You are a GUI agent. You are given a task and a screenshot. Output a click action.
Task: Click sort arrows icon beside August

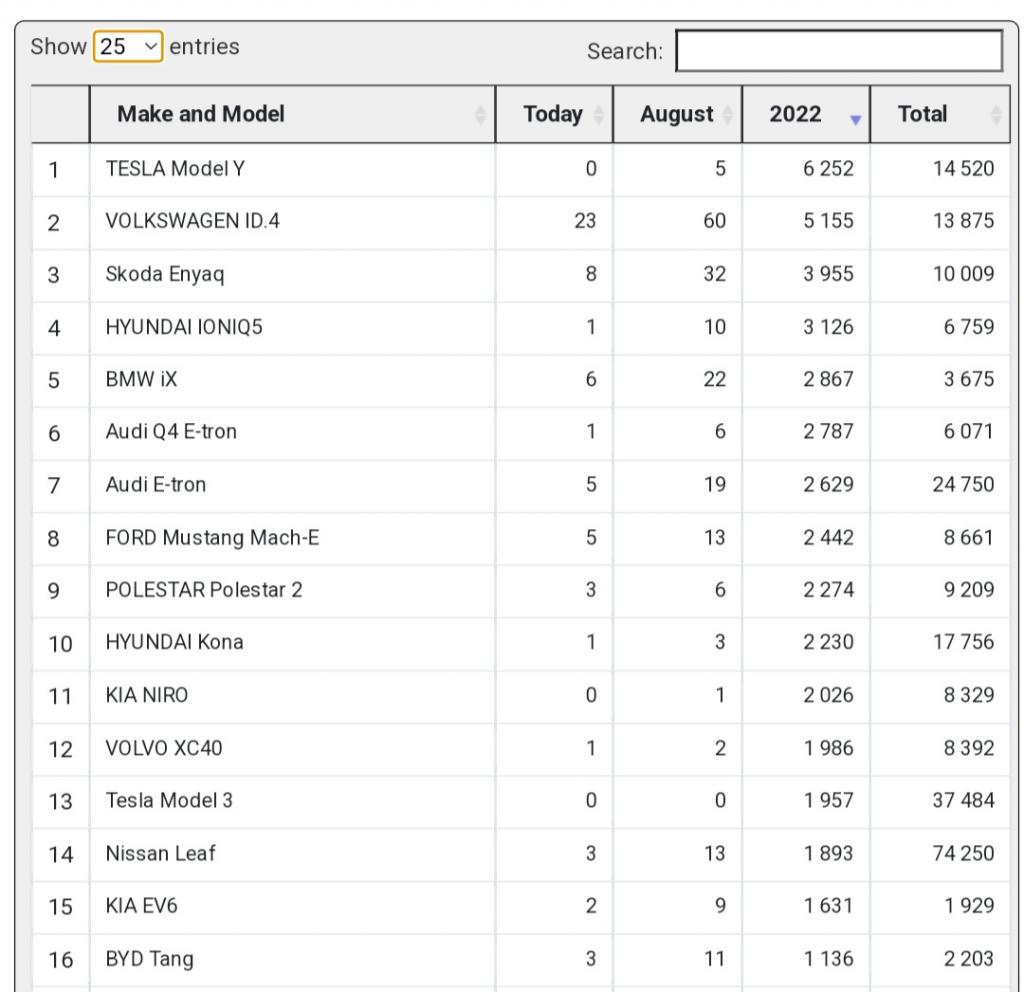[727, 115]
